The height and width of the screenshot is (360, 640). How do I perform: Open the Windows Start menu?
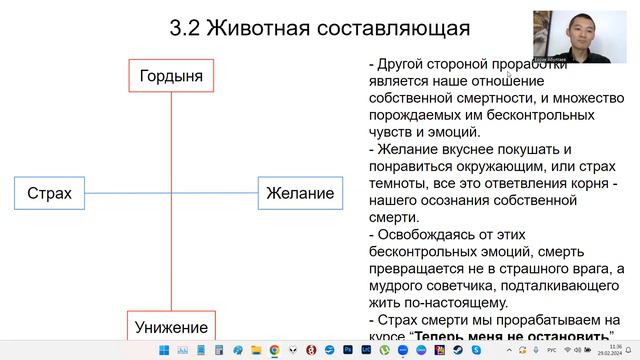(164, 350)
